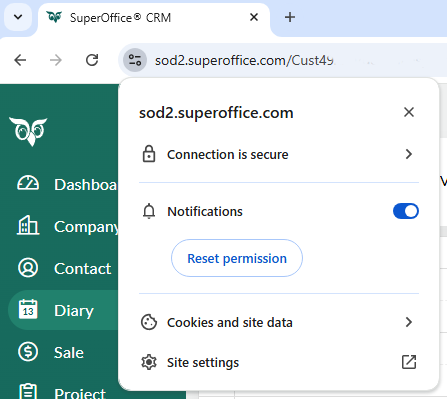The width and height of the screenshot is (447, 399).
Task: Click the owl favicon on the tab
Action: tap(54, 17)
